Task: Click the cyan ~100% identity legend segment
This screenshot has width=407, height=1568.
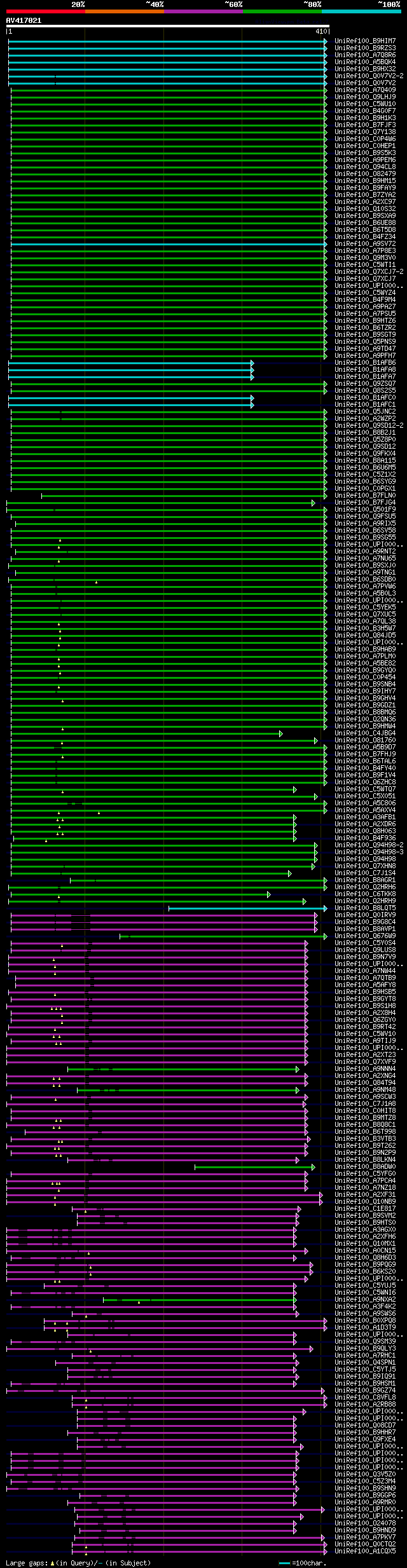Action: point(361,11)
